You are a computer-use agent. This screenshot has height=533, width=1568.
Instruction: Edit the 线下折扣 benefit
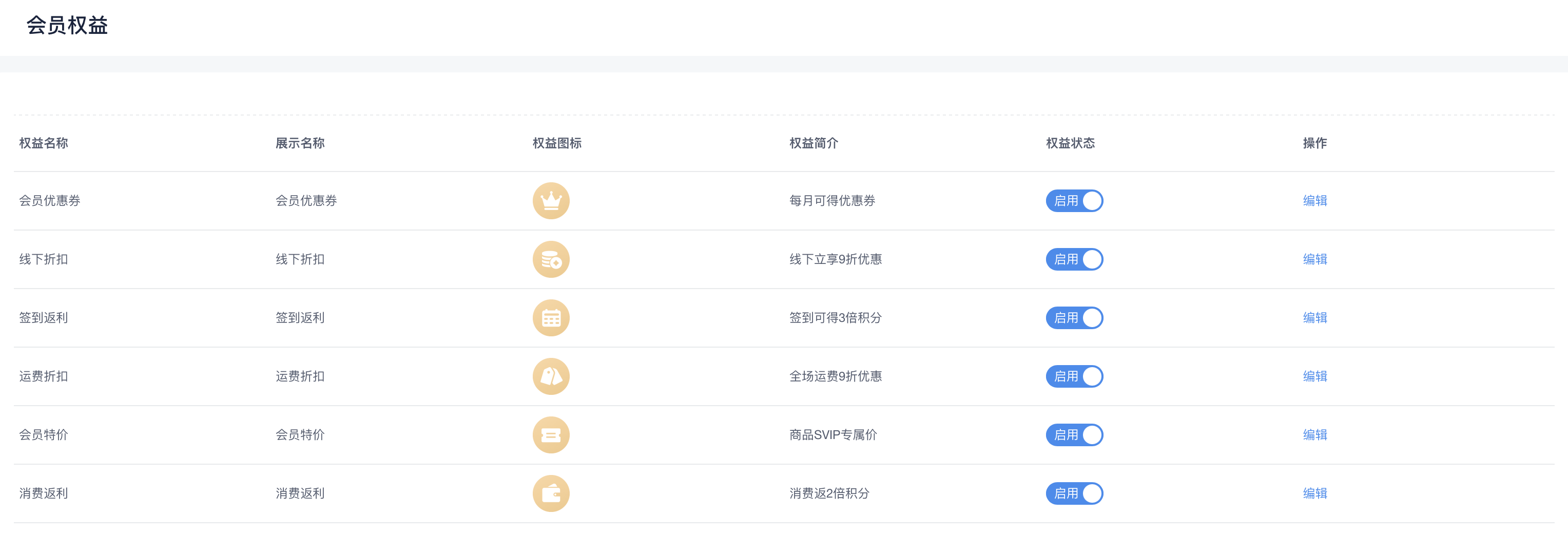[1315, 259]
